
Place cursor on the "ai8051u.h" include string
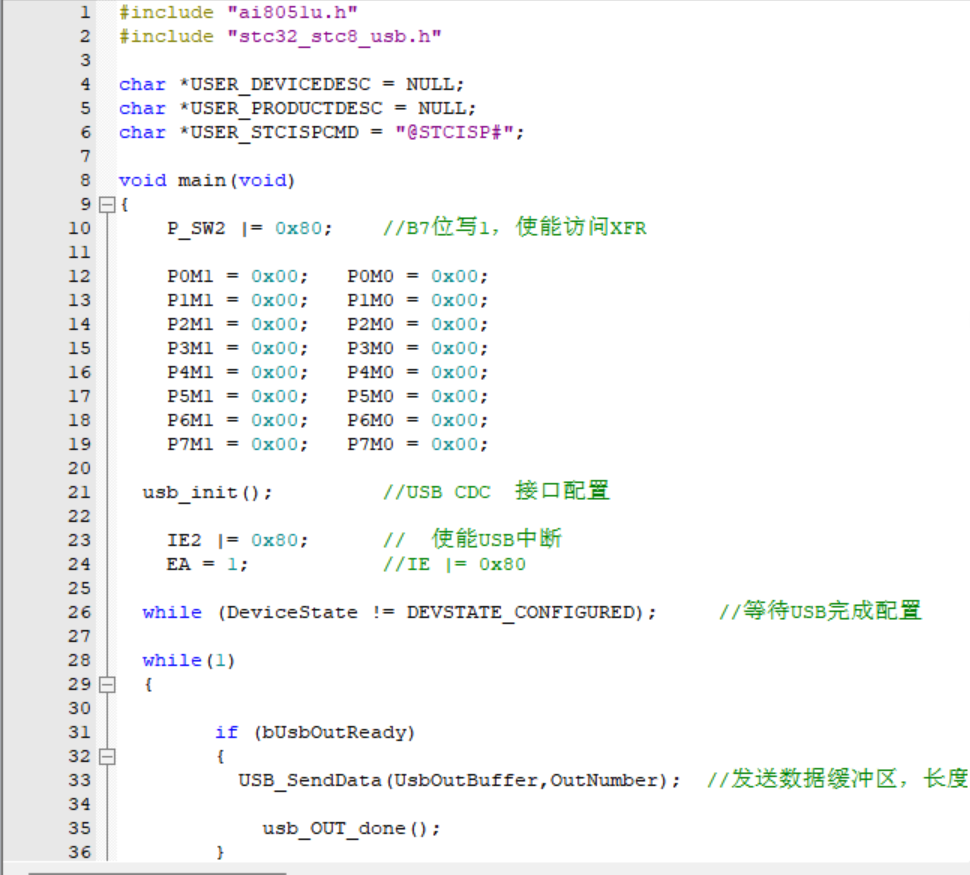tap(273, 13)
